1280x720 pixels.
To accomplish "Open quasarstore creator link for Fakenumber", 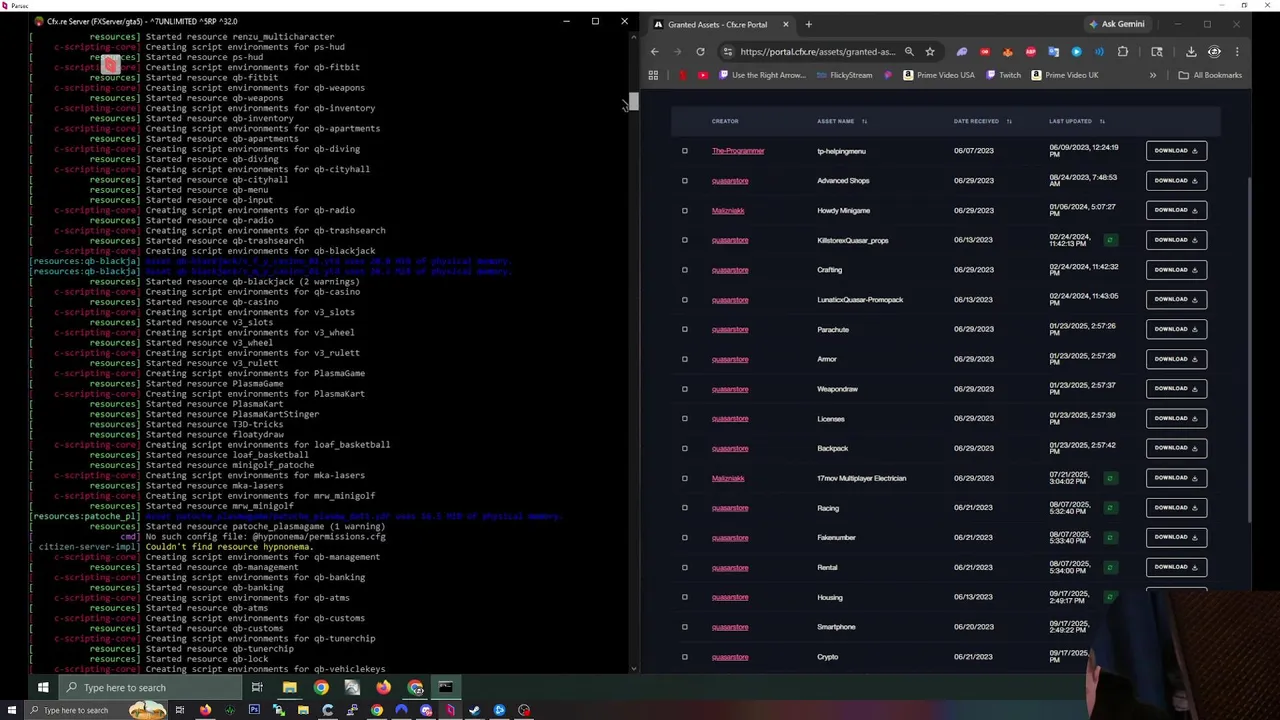I will point(730,538).
